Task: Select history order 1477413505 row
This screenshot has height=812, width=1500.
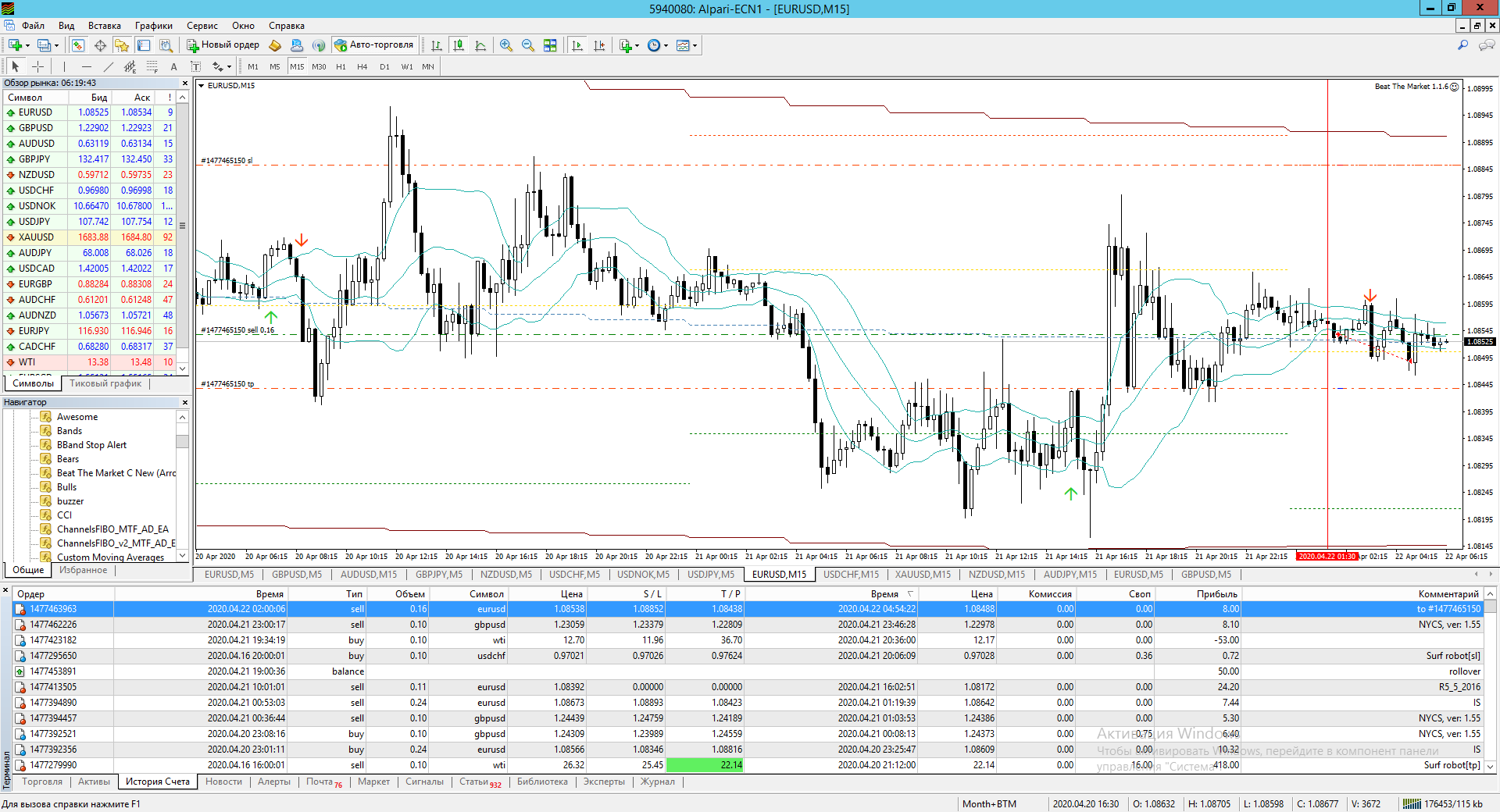Action: [x=748, y=687]
